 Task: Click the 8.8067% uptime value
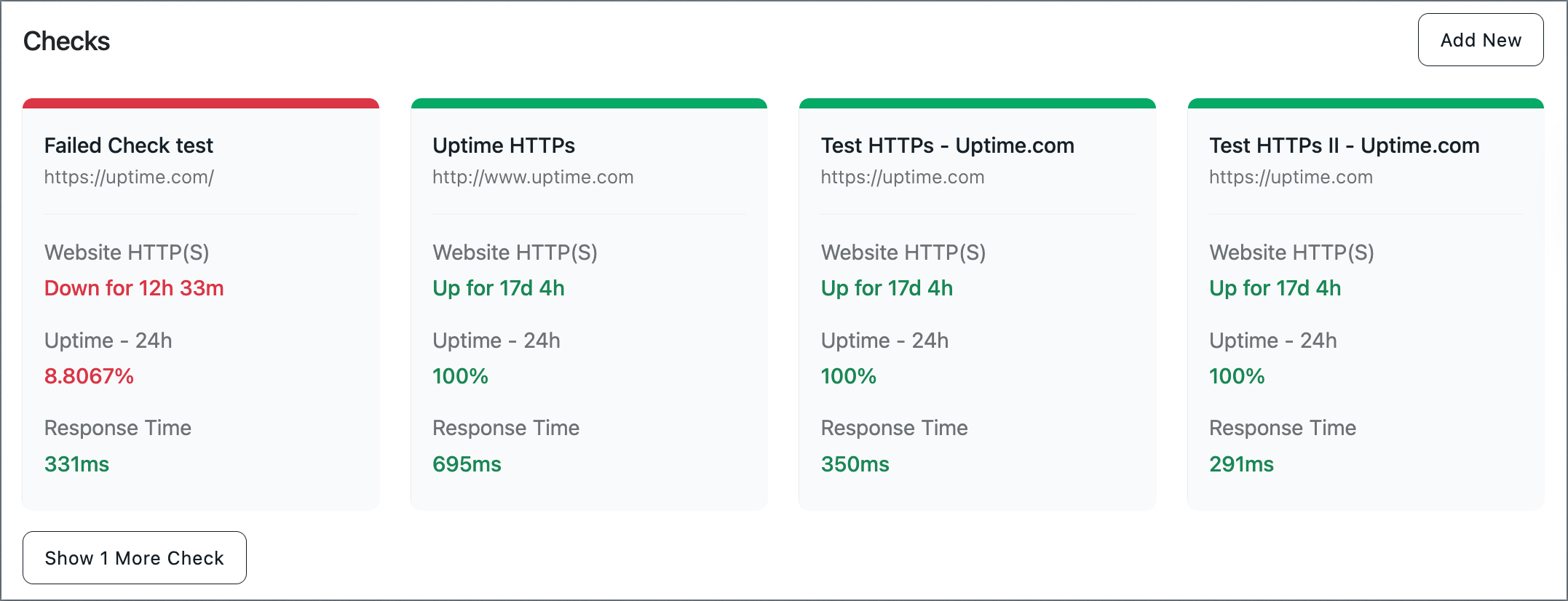(x=89, y=376)
